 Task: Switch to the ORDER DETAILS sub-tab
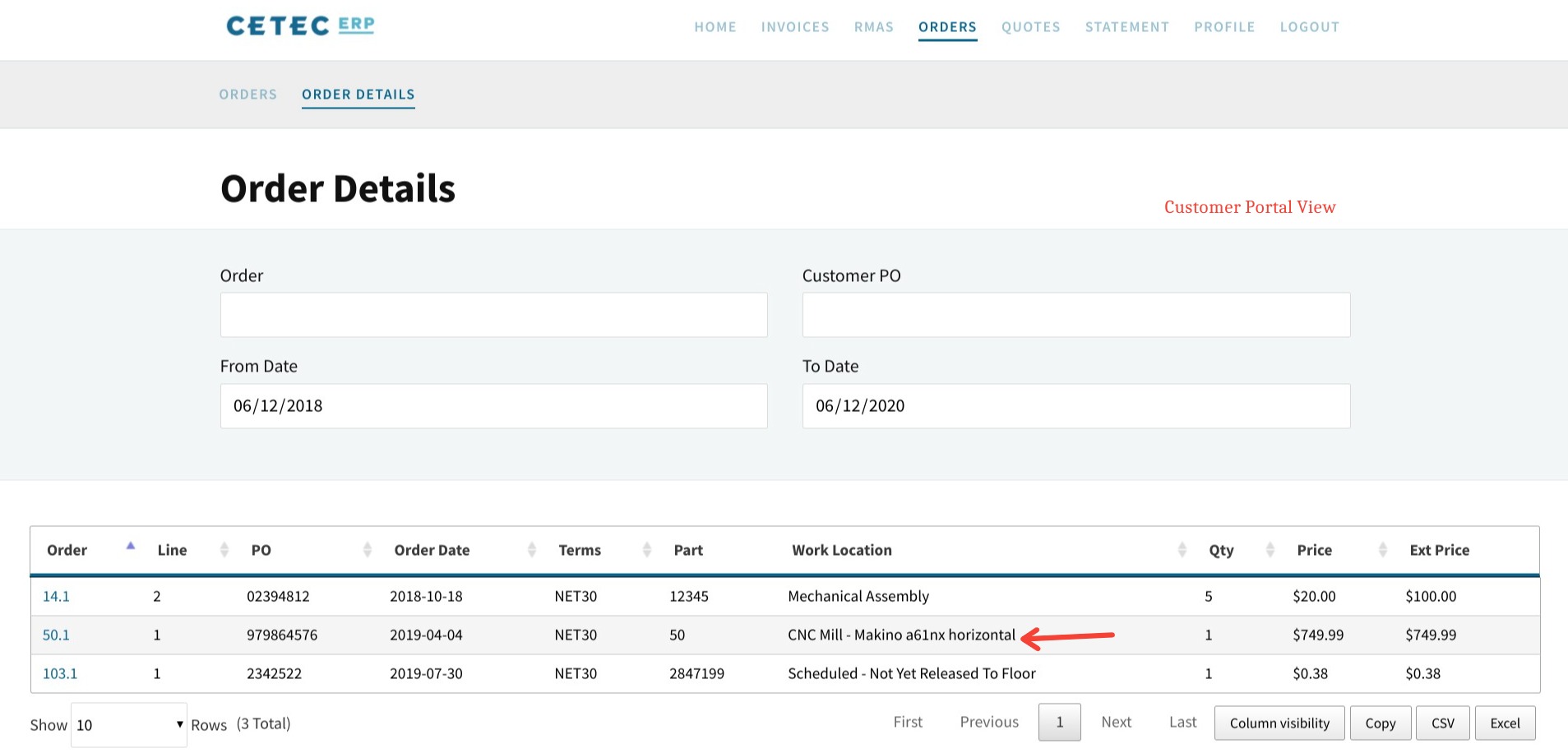(x=358, y=95)
